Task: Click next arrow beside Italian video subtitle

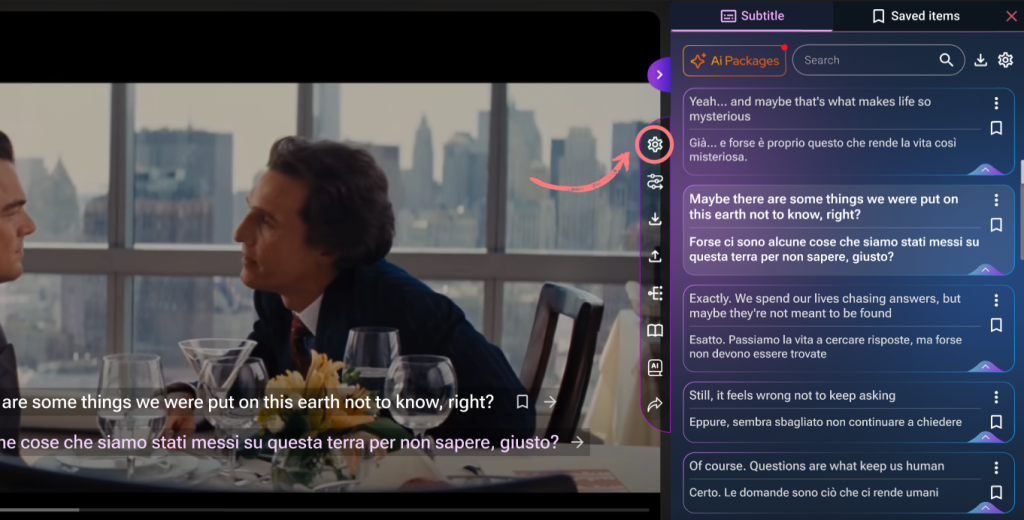Action: 577,442
